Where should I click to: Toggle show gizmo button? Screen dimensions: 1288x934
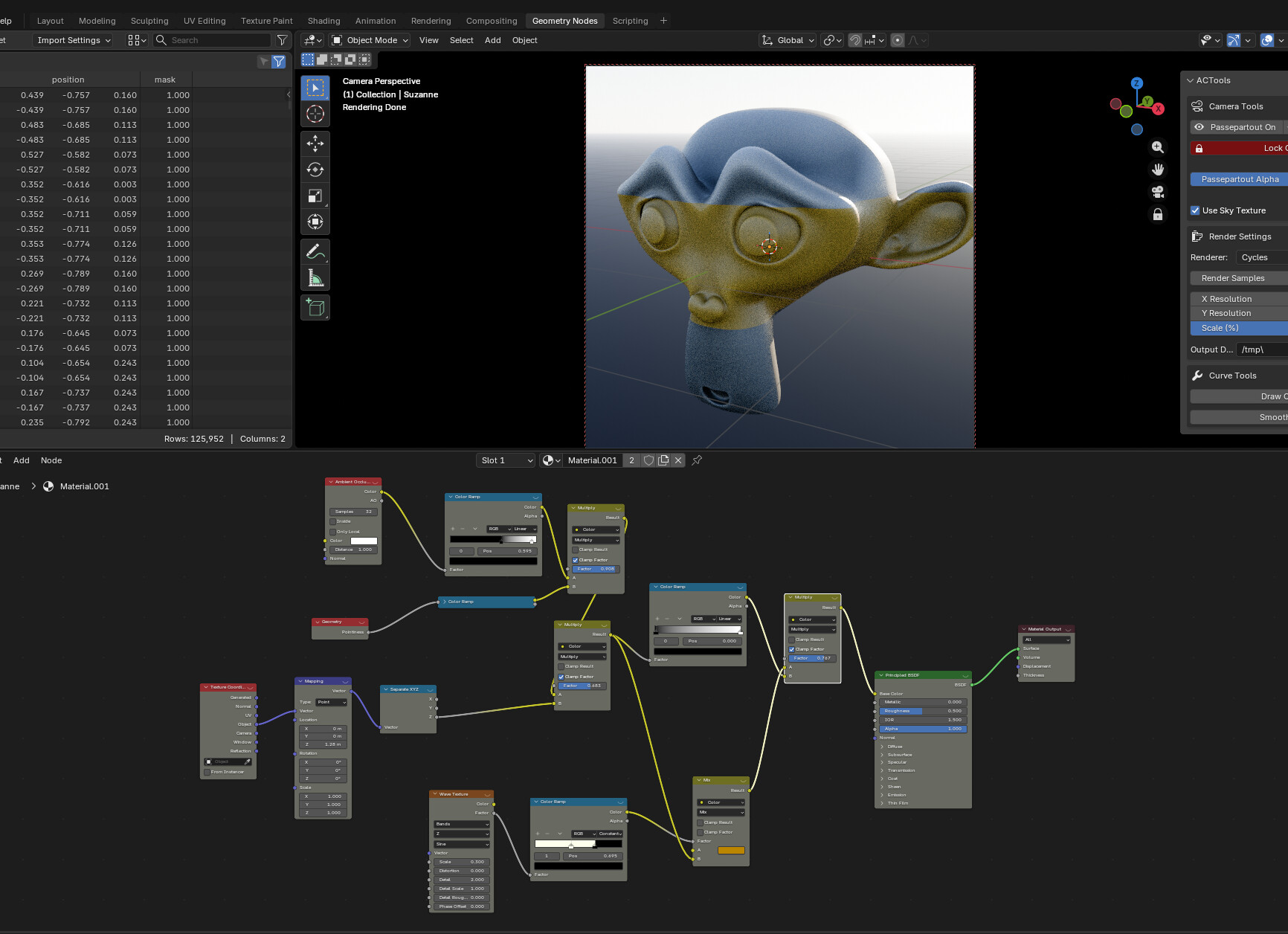pos(1234,40)
